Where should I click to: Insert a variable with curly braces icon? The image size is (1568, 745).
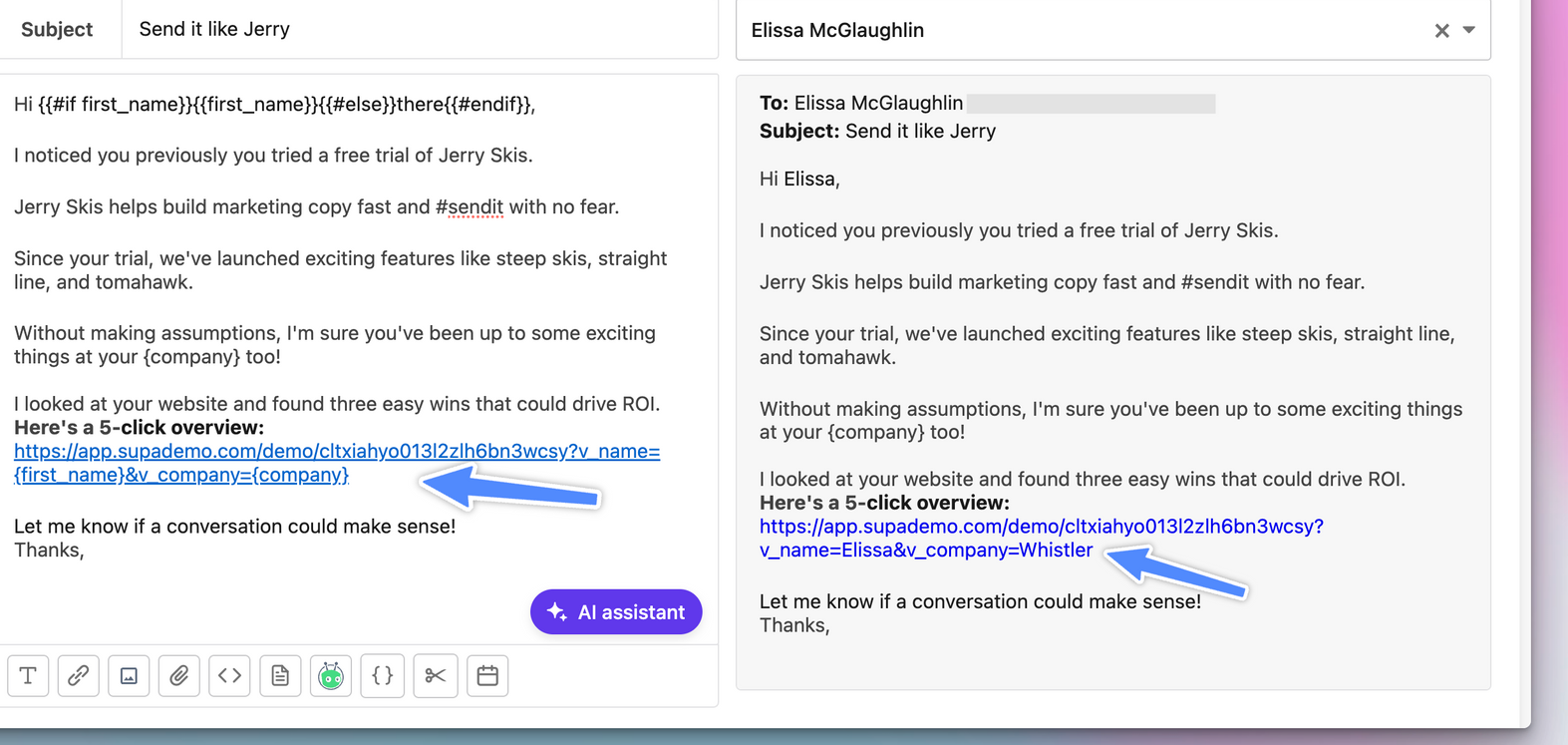tap(383, 676)
